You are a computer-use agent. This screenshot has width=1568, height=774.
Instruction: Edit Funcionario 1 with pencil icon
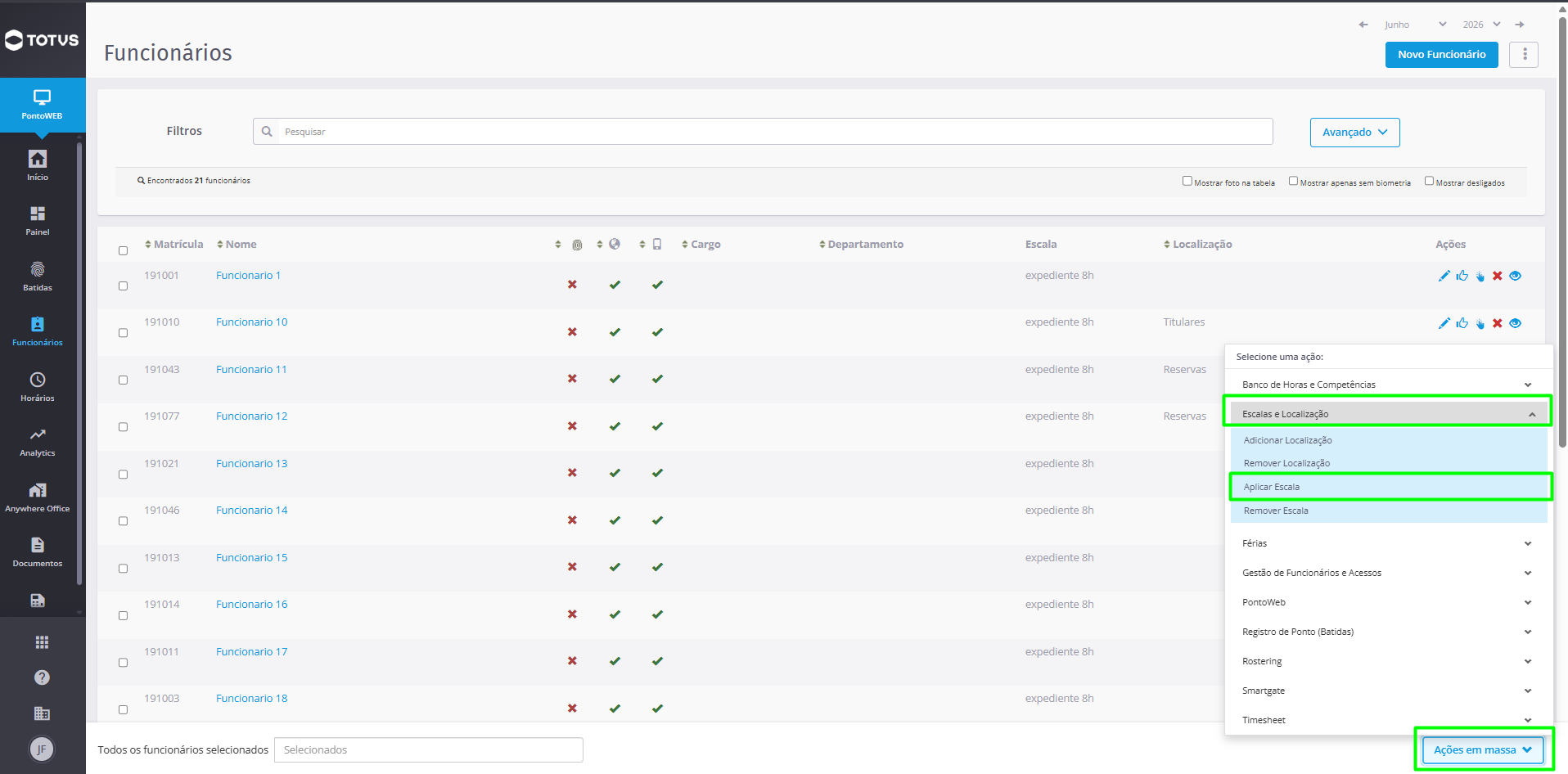pos(1444,276)
